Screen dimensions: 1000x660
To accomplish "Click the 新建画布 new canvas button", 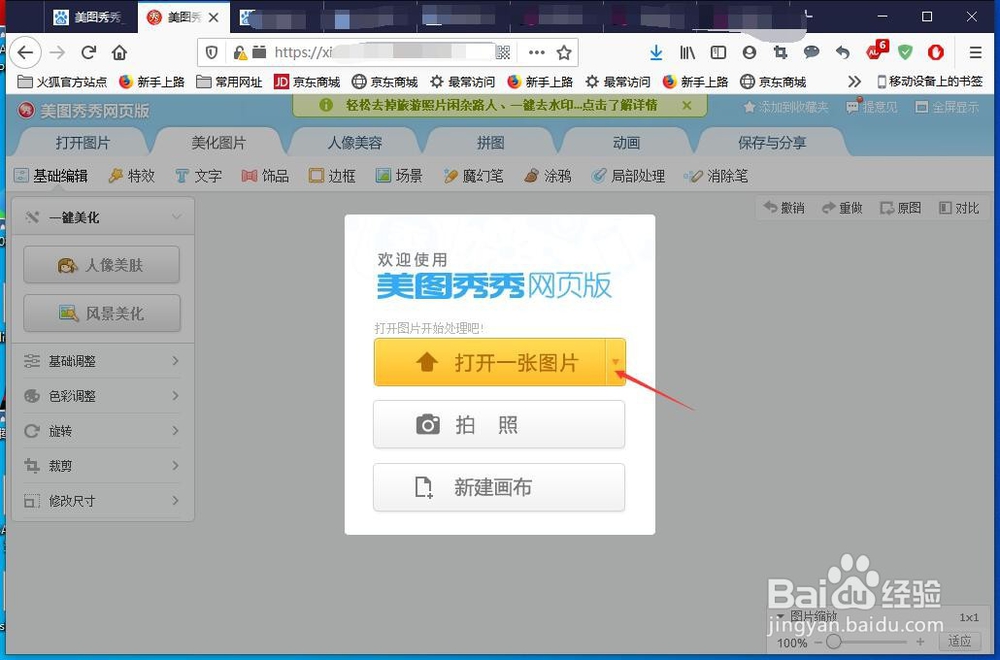I will 499,487.
